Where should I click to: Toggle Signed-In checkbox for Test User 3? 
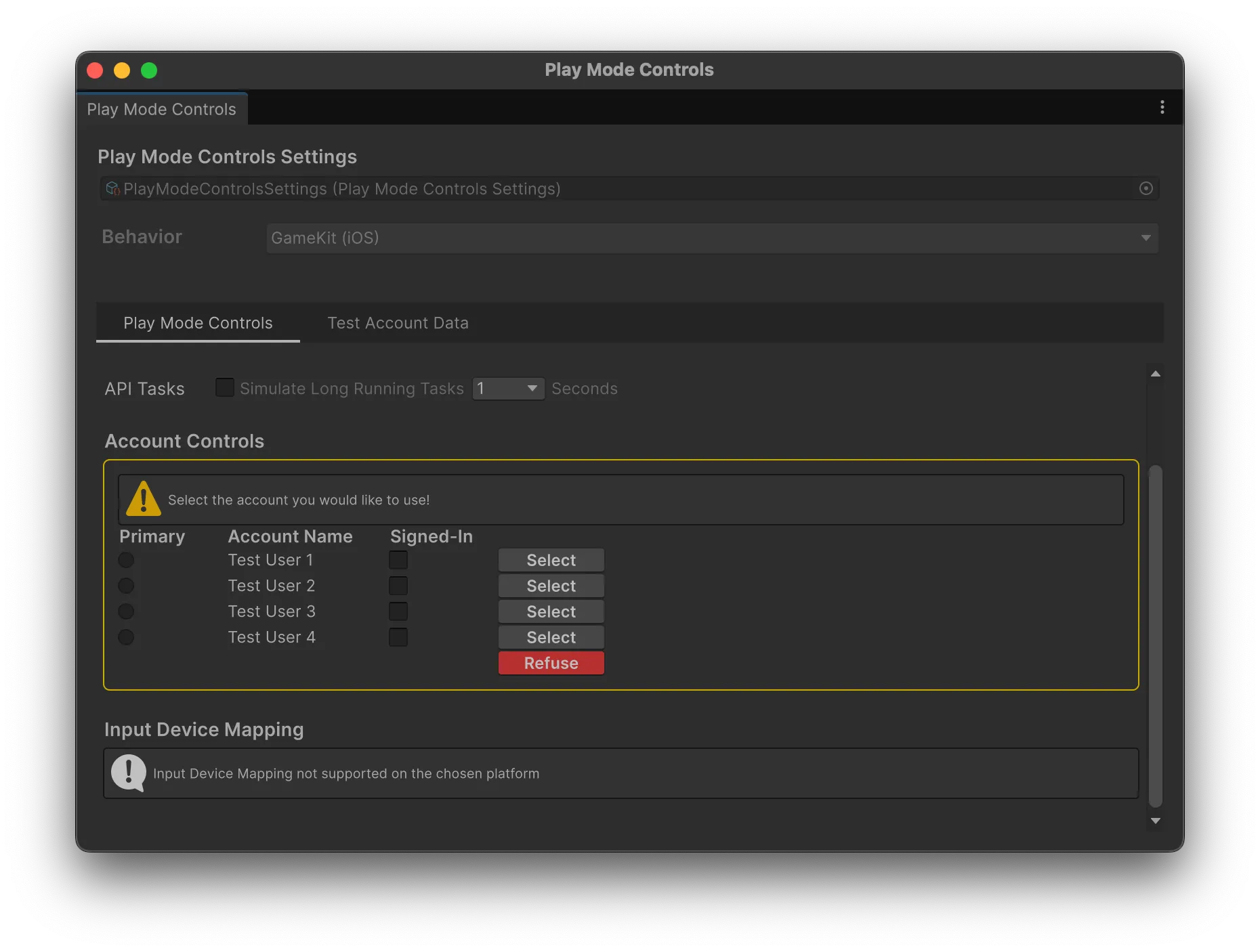398,611
